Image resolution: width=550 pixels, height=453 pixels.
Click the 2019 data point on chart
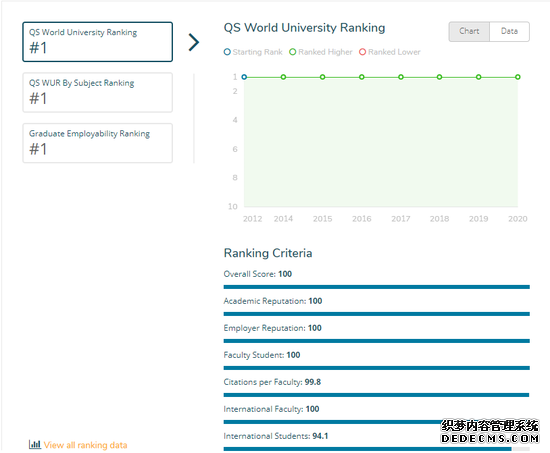pyautogui.click(x=478, y=77)
